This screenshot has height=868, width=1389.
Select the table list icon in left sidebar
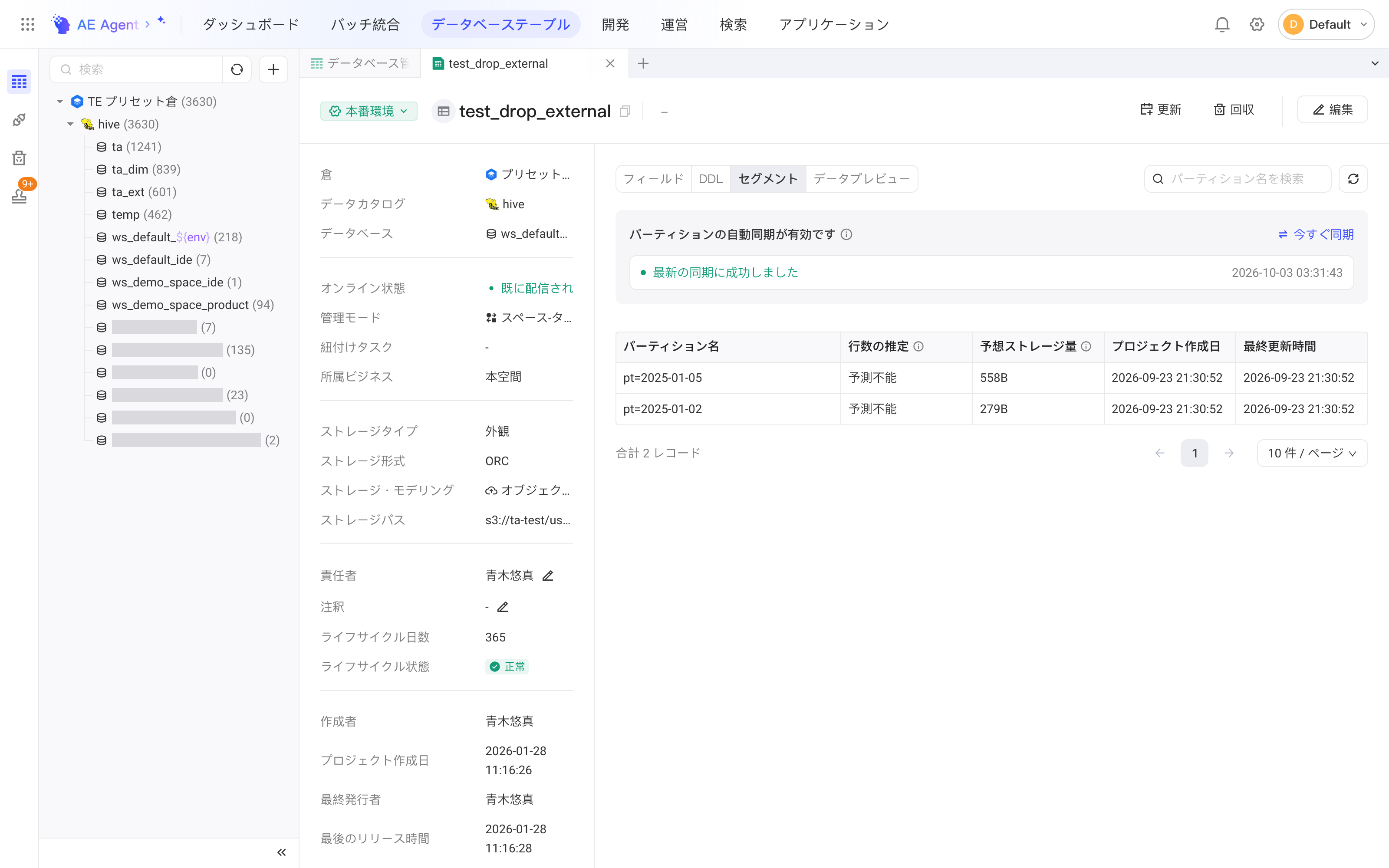(19, 82)
